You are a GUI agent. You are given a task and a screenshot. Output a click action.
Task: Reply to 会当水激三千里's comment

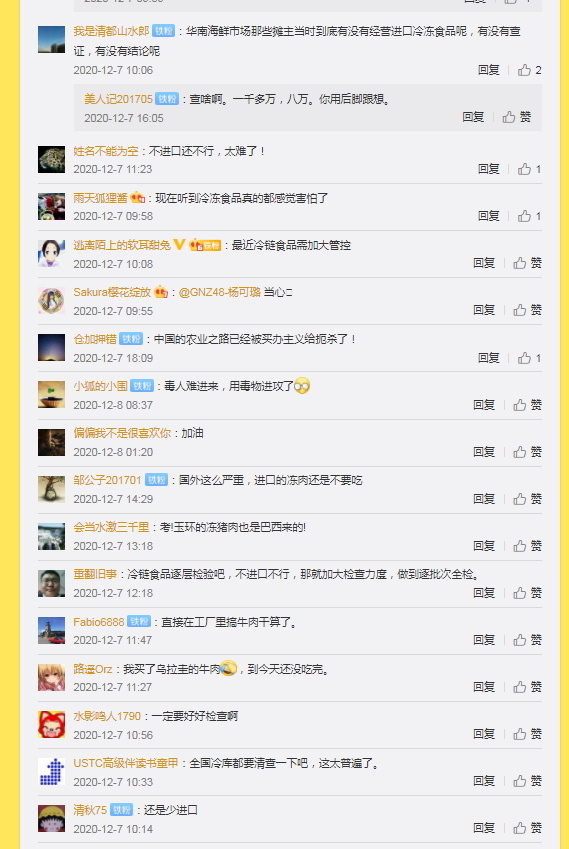[483, 546]
